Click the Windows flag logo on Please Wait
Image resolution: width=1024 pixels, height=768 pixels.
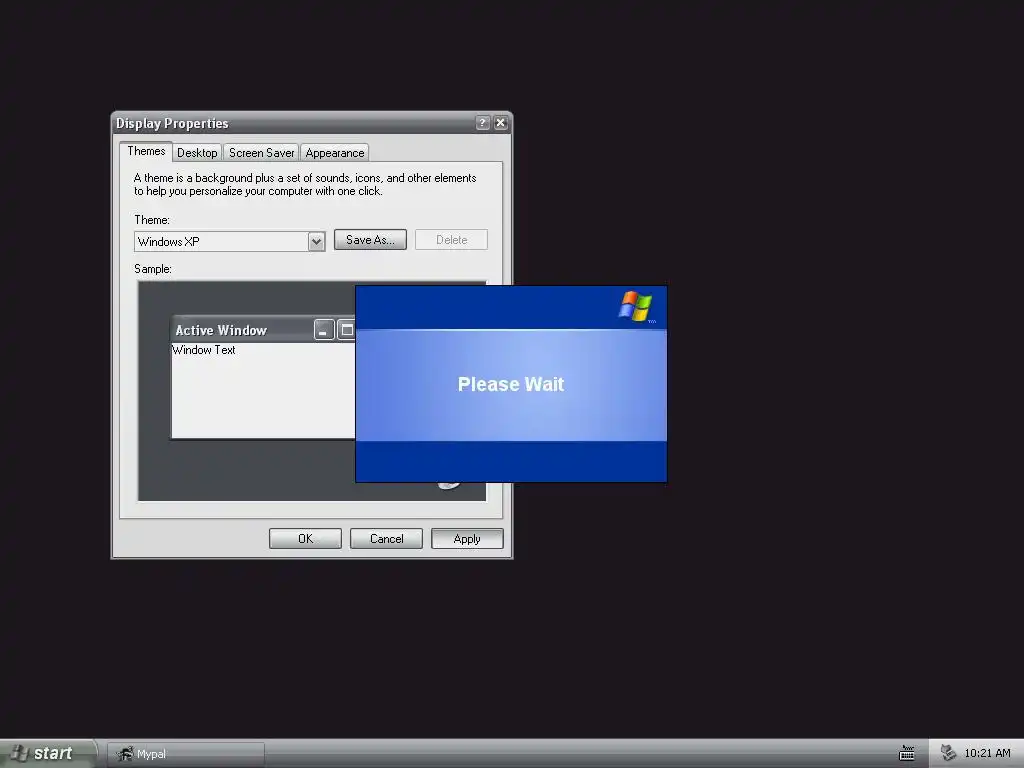pos(636,306)
